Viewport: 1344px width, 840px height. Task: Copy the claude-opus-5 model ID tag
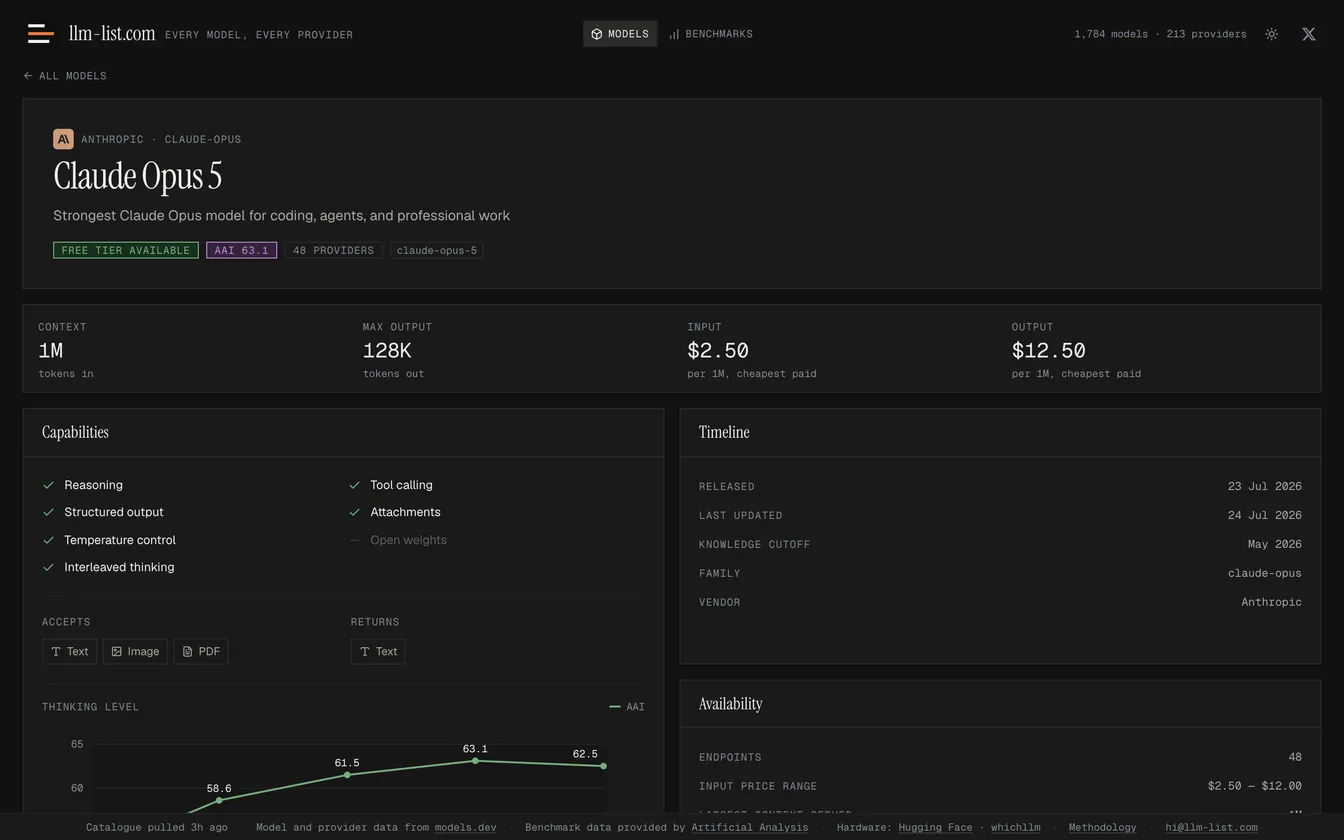pos(437,250)
